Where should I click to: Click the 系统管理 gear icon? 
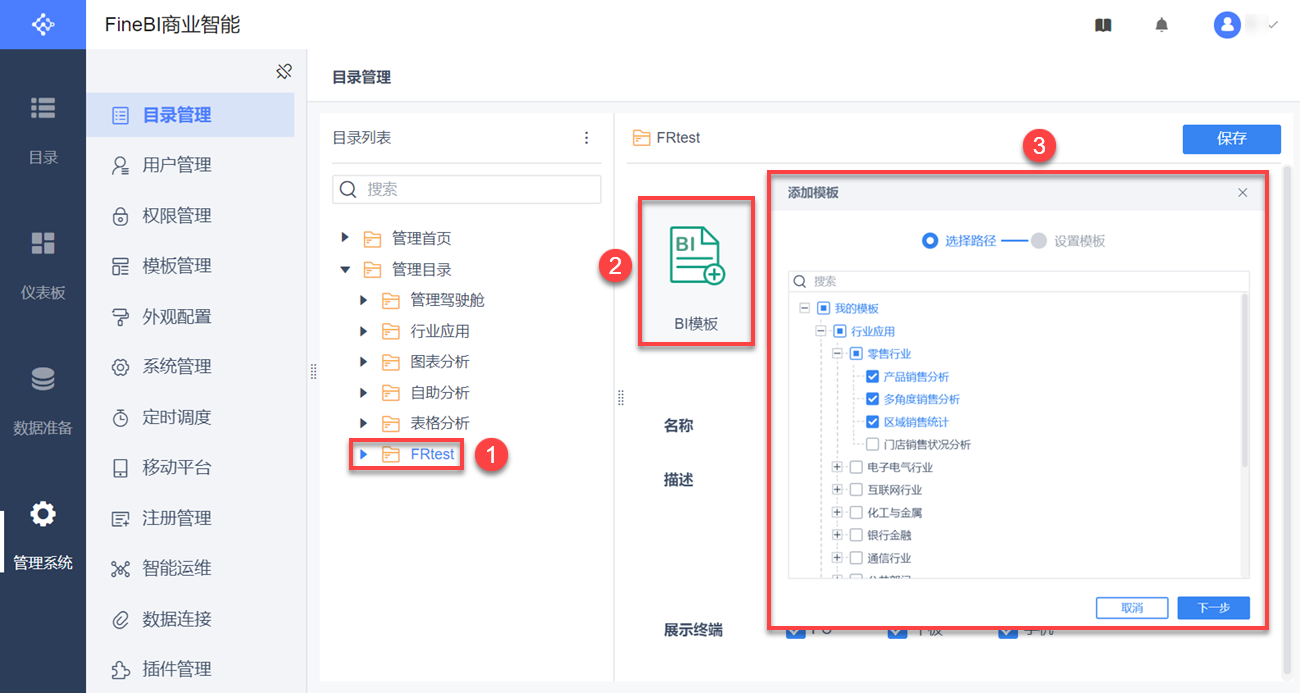(x=120, y=367)
